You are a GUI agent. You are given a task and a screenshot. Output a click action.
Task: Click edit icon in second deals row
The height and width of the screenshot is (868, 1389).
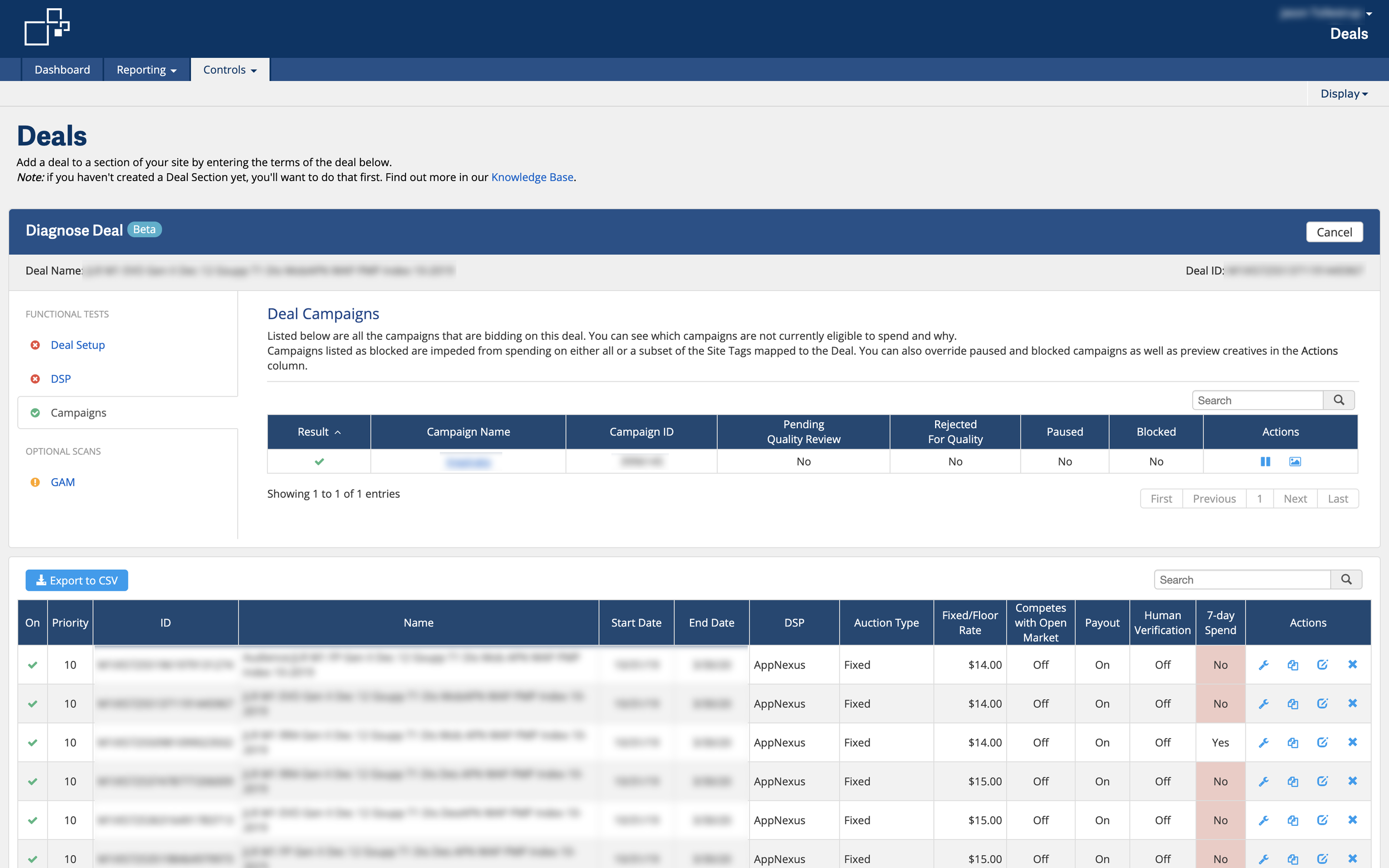1322,704
